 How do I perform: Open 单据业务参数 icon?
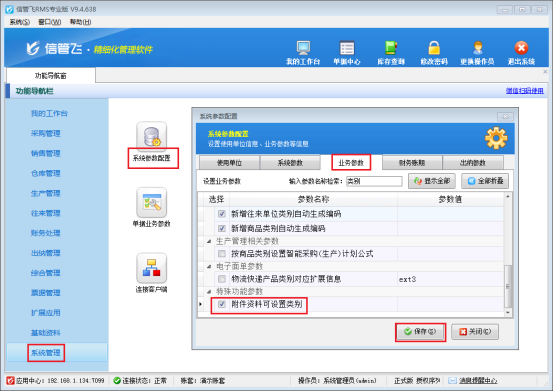coord(152,203)
